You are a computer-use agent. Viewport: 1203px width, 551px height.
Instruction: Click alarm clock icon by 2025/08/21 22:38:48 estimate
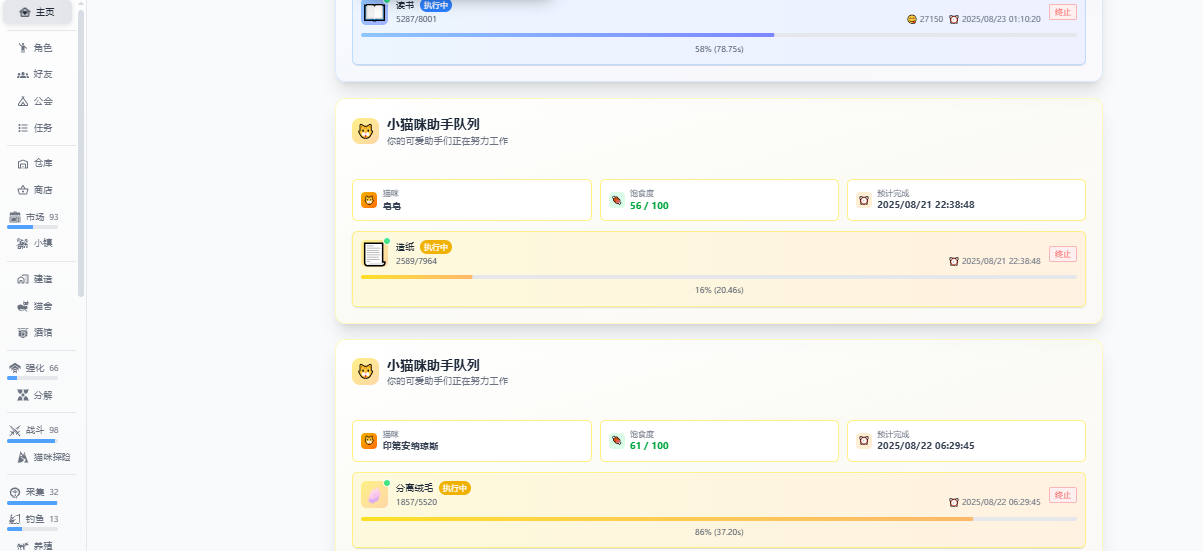(864, 200)
